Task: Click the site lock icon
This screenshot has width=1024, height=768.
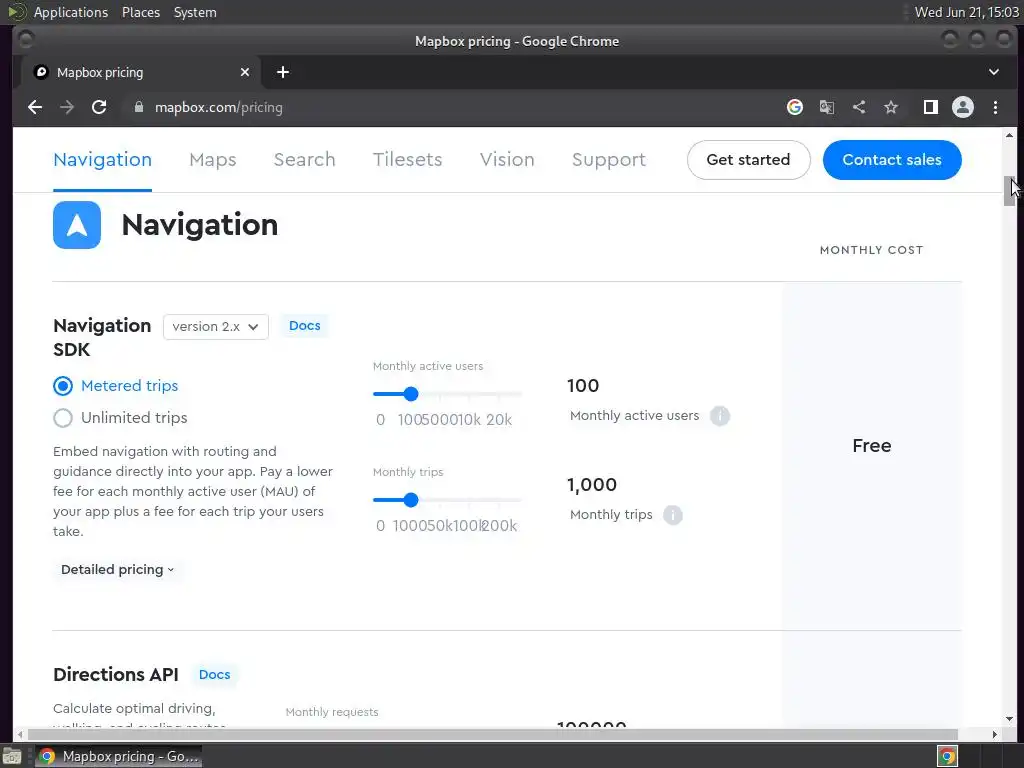Action: point(138,107)
